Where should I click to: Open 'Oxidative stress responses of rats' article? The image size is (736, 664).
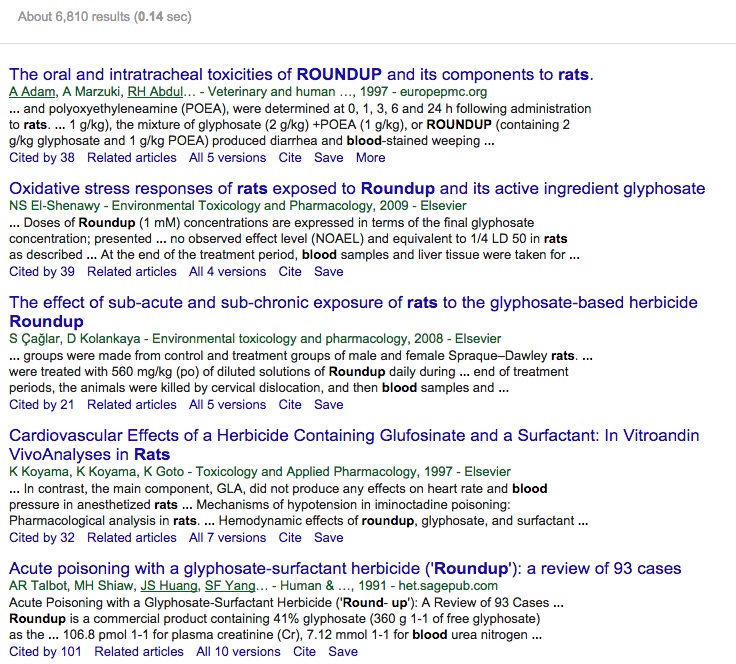tap(357, 188)
